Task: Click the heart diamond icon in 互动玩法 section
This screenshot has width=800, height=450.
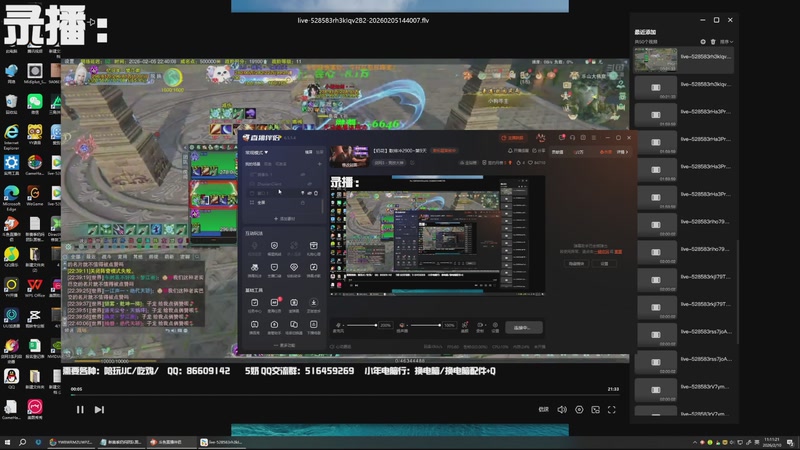Action: click(294, 267)
